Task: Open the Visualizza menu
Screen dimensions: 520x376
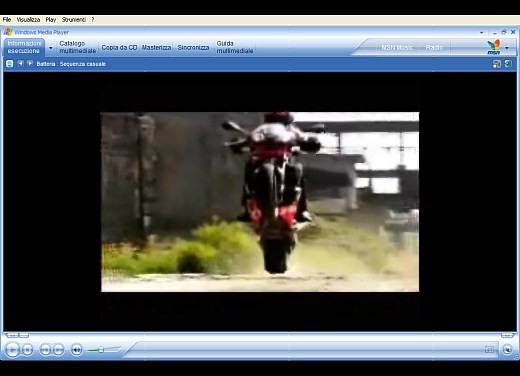Action: pyautogui.click(x=28, y=20)
